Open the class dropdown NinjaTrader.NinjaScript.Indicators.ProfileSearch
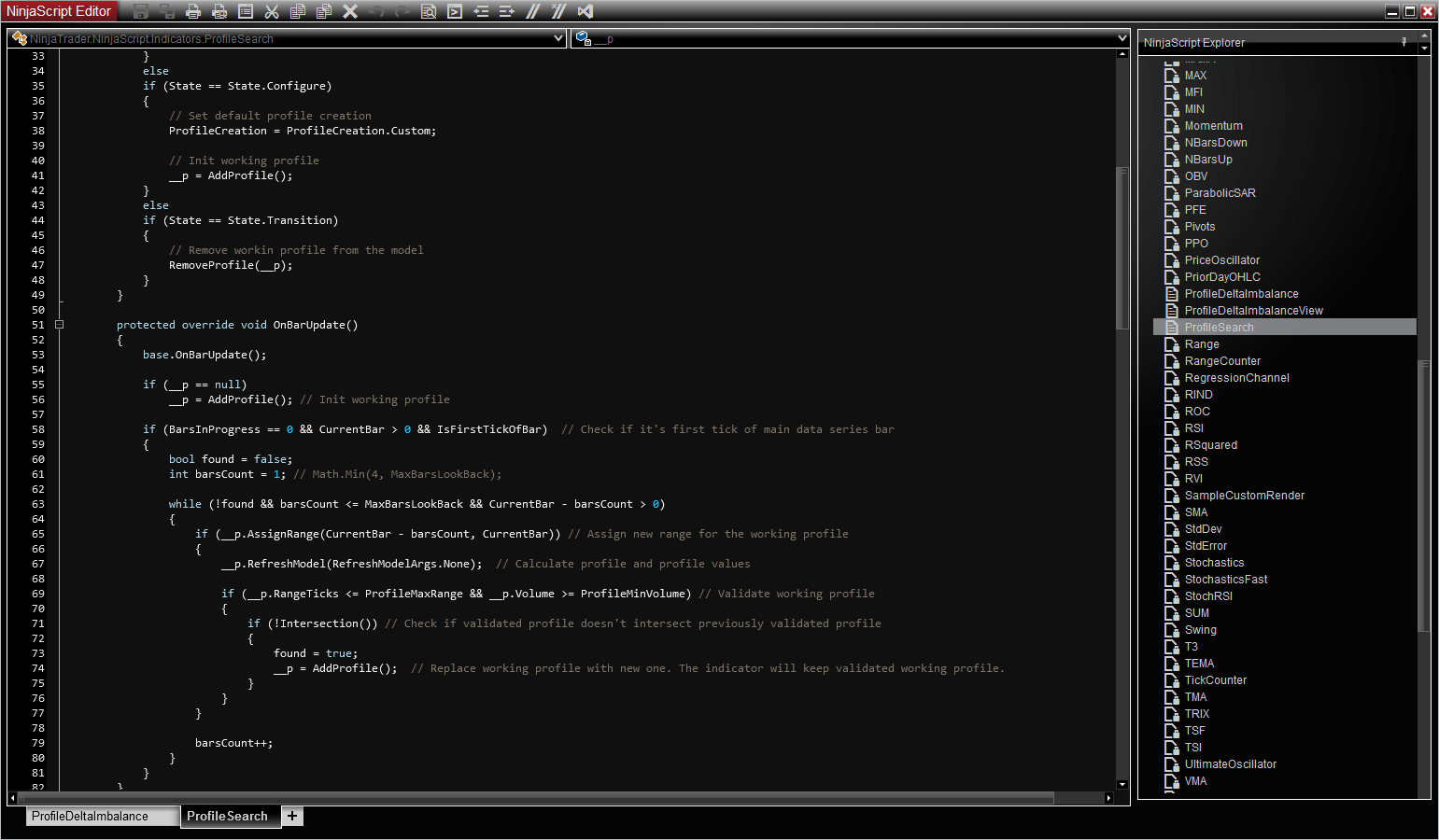 tap(287, 38)
